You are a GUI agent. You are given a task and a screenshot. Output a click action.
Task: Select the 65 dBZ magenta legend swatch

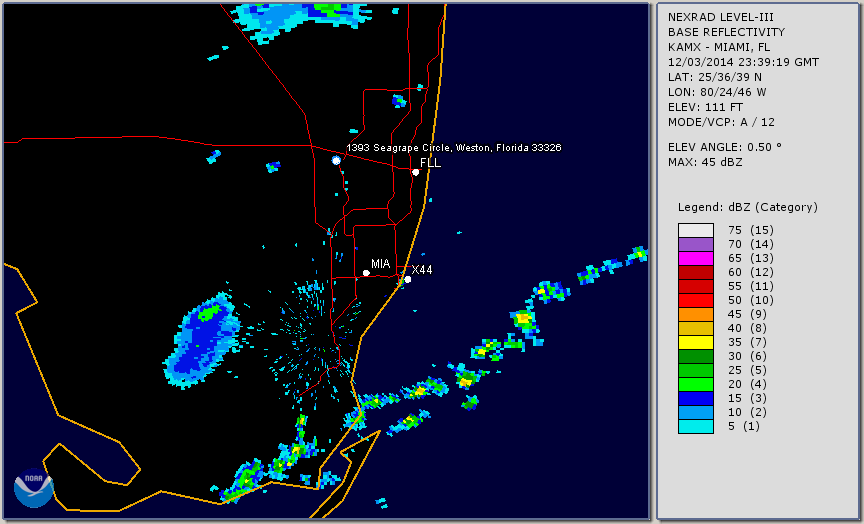696,258
